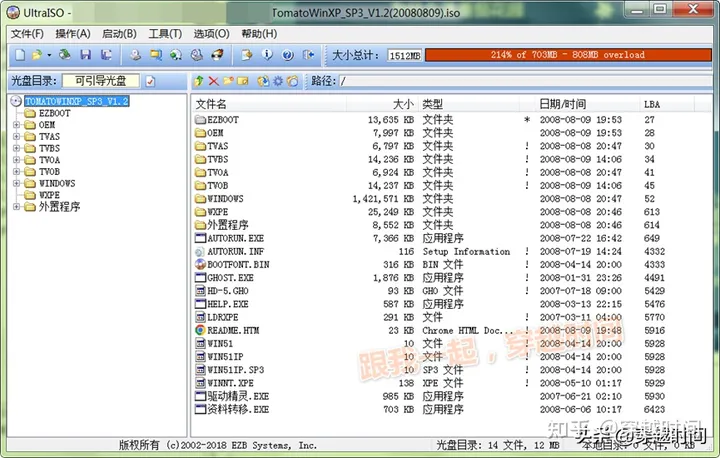Open the 选项(O) menu
This screenshot has width=720, height=458.
click(x=211, y=34)
